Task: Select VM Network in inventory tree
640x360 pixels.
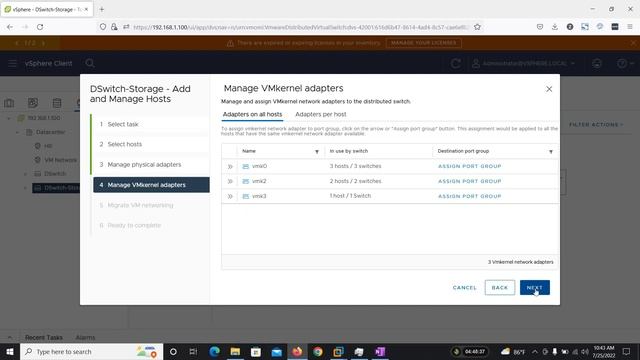Action: (60, 160)
